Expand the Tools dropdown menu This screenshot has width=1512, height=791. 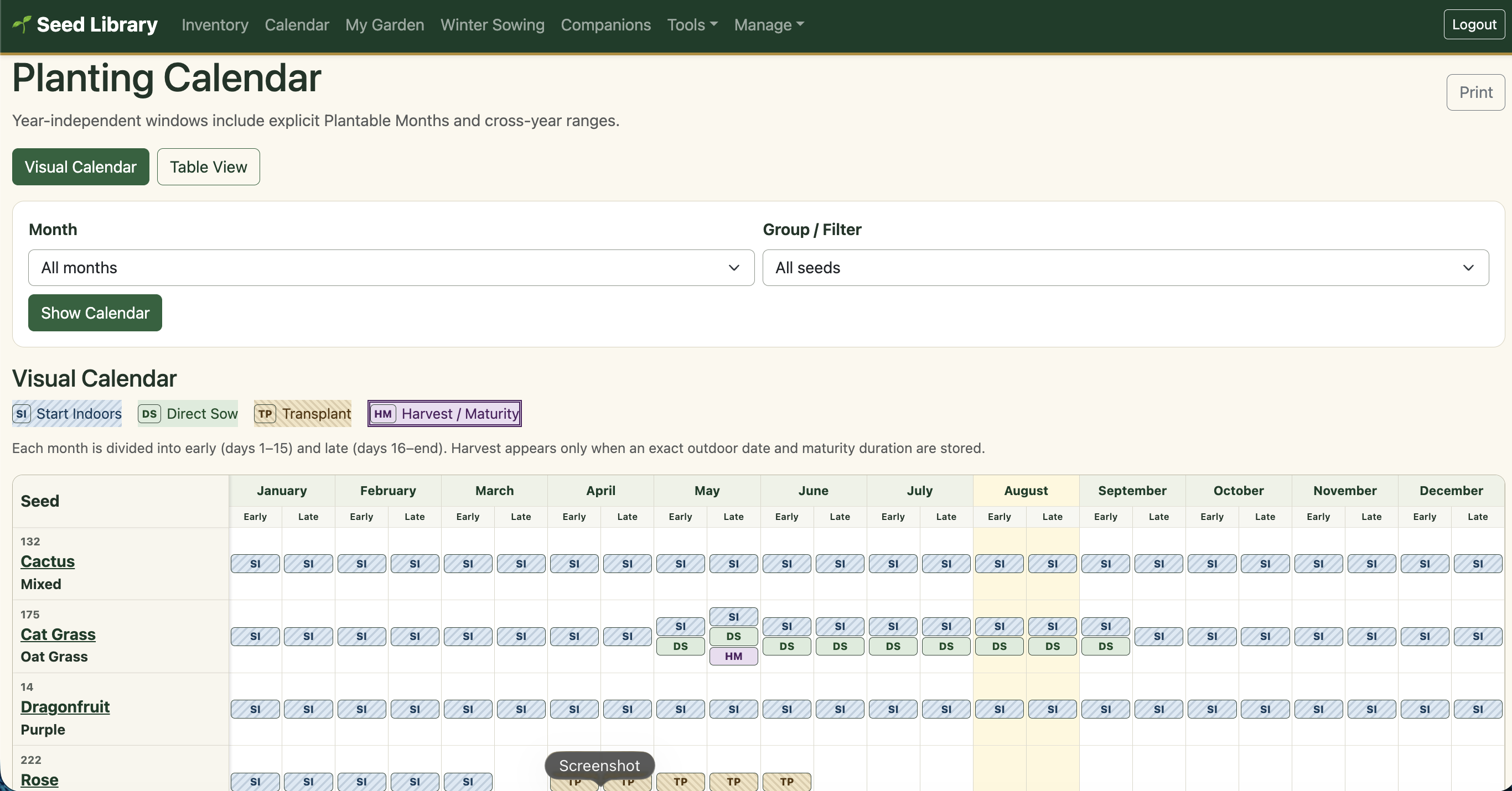tap(692, 25)
